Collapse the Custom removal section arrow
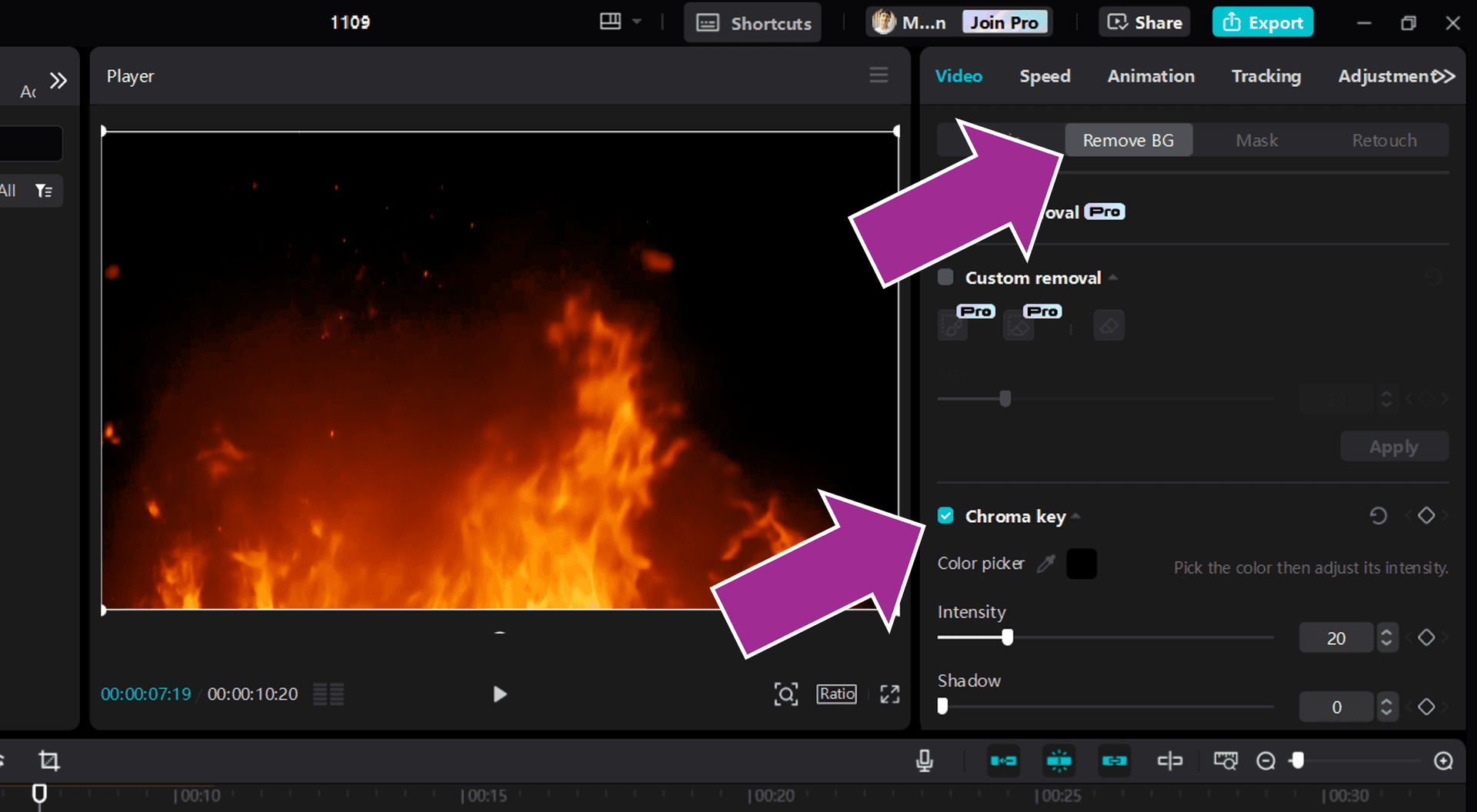The height and width of the screenshot is (812, 1477). pos(1113,278)
